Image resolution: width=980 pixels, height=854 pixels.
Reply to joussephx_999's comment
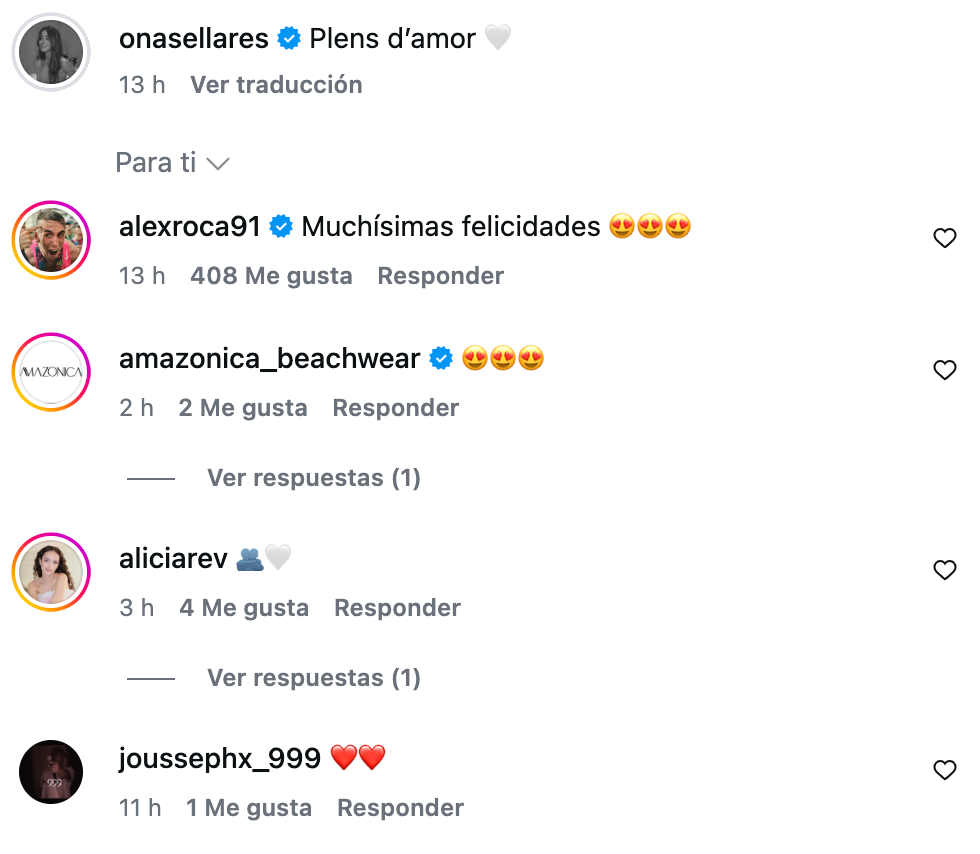[400, 808]
